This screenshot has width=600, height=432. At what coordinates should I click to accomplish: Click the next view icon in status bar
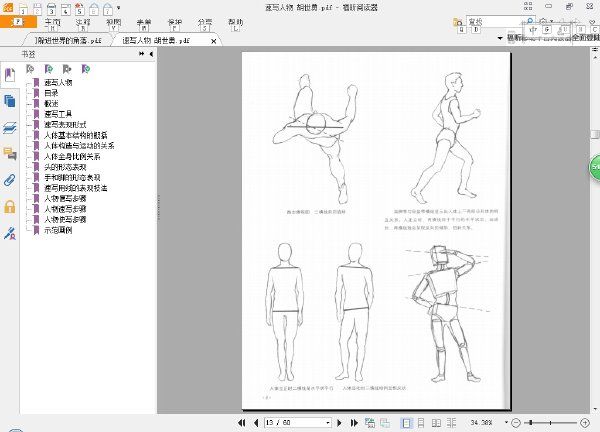(385, 423)
